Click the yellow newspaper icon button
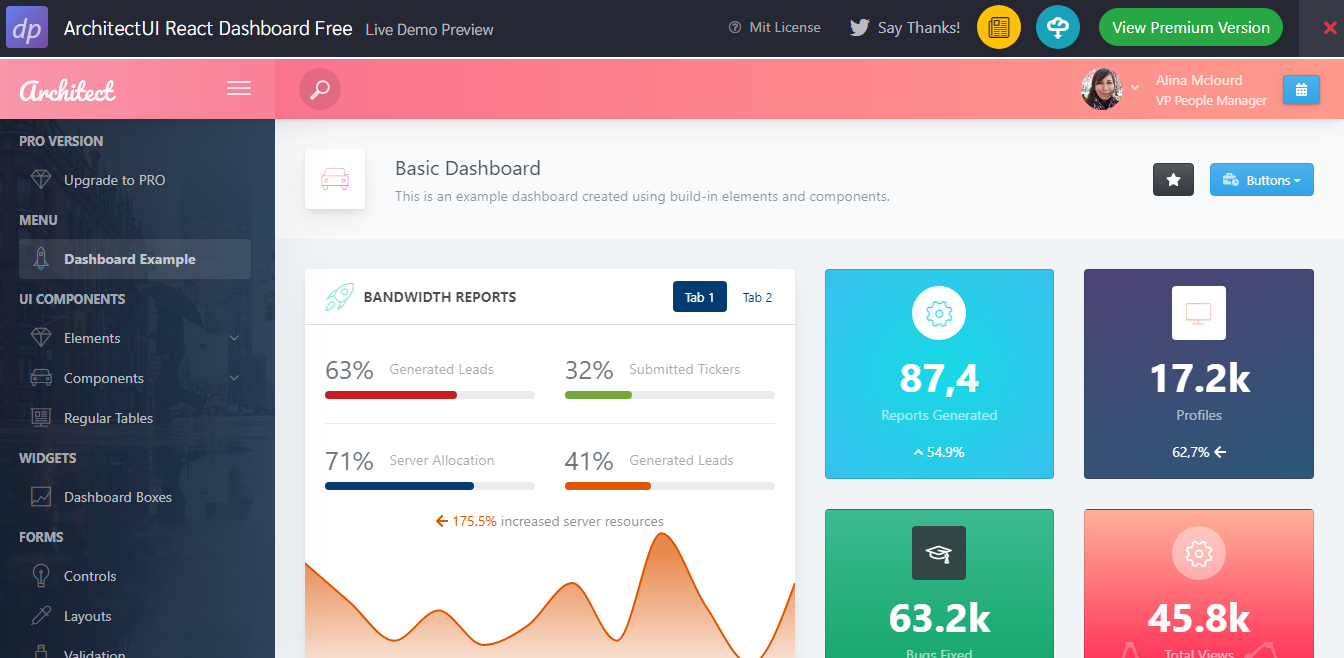This screenshot has height=658, width=1344. tap(998, 28)
